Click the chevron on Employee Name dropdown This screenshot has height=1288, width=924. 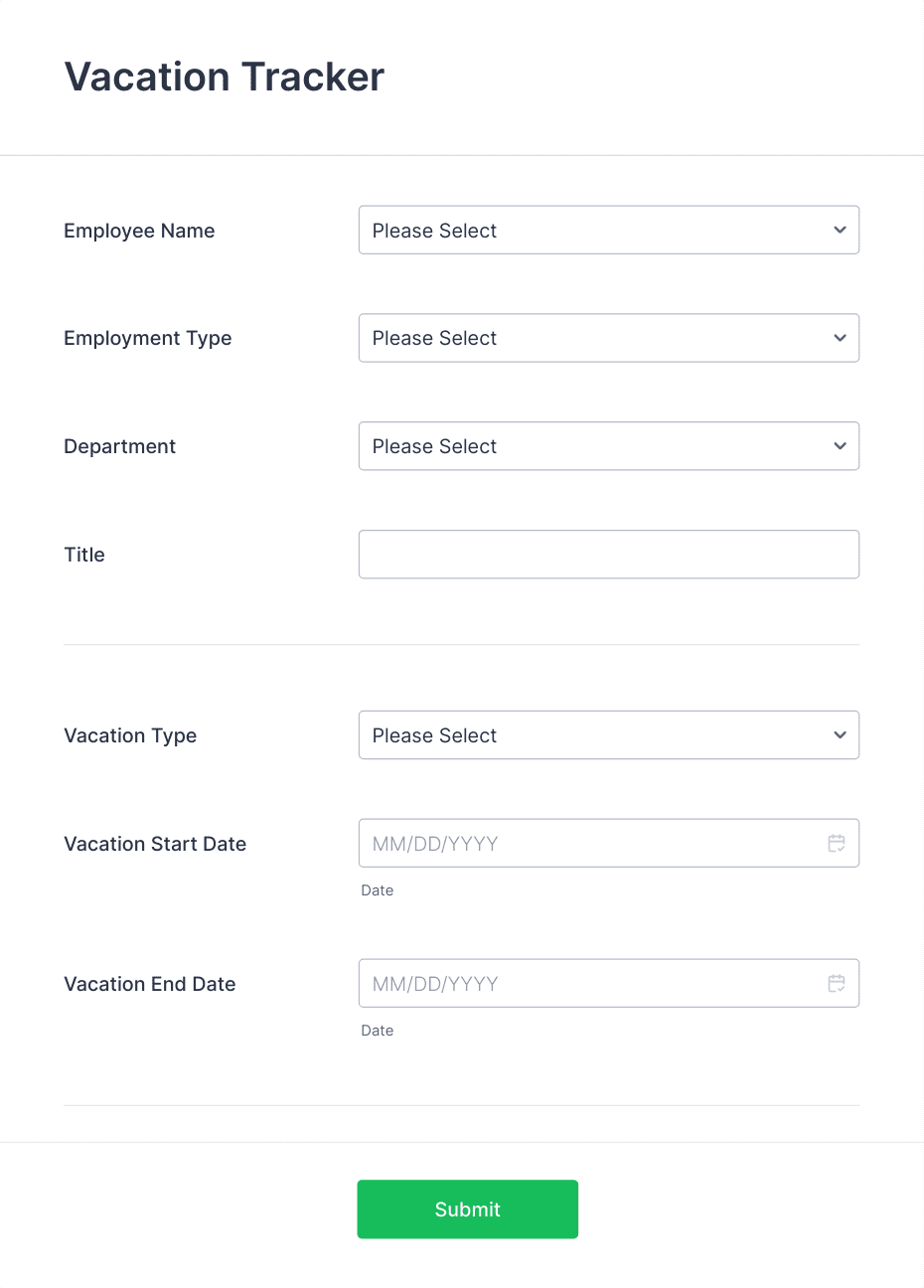click(840, 230)
